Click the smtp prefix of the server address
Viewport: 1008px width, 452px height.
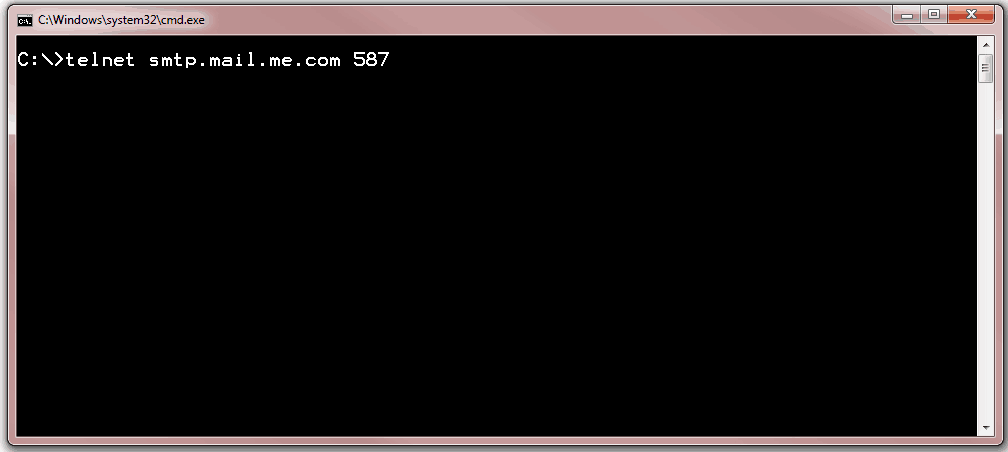173,61
